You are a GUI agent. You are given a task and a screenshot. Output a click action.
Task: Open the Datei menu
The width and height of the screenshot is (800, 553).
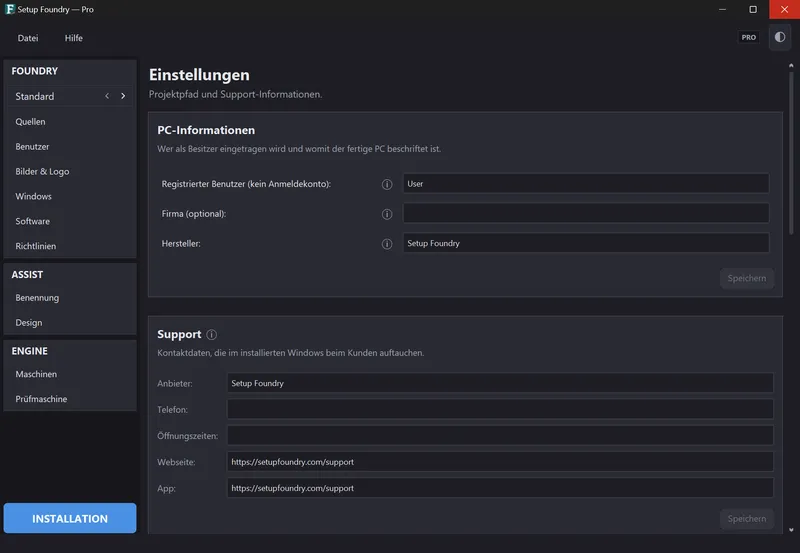(x=28, y=38)
